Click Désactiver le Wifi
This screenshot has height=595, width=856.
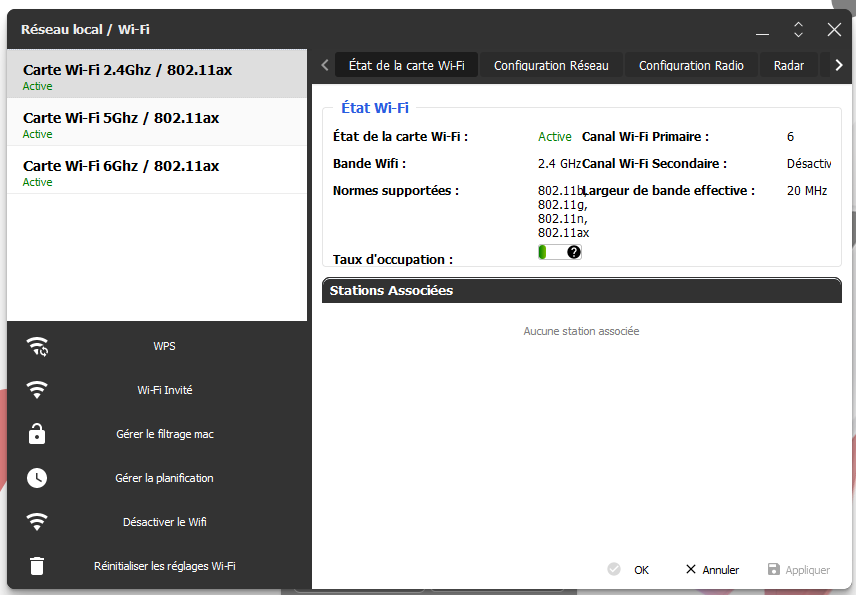[157, 522]
